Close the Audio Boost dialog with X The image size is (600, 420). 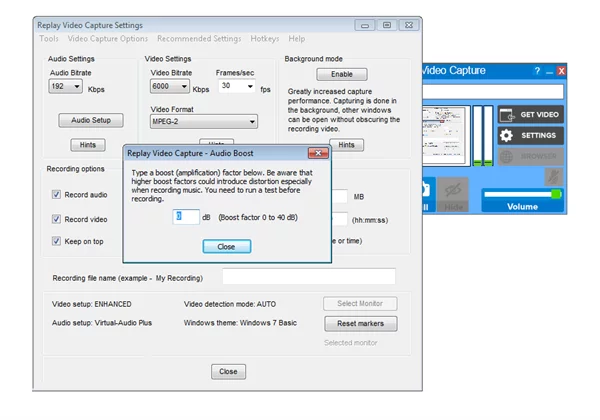(317, 153)
